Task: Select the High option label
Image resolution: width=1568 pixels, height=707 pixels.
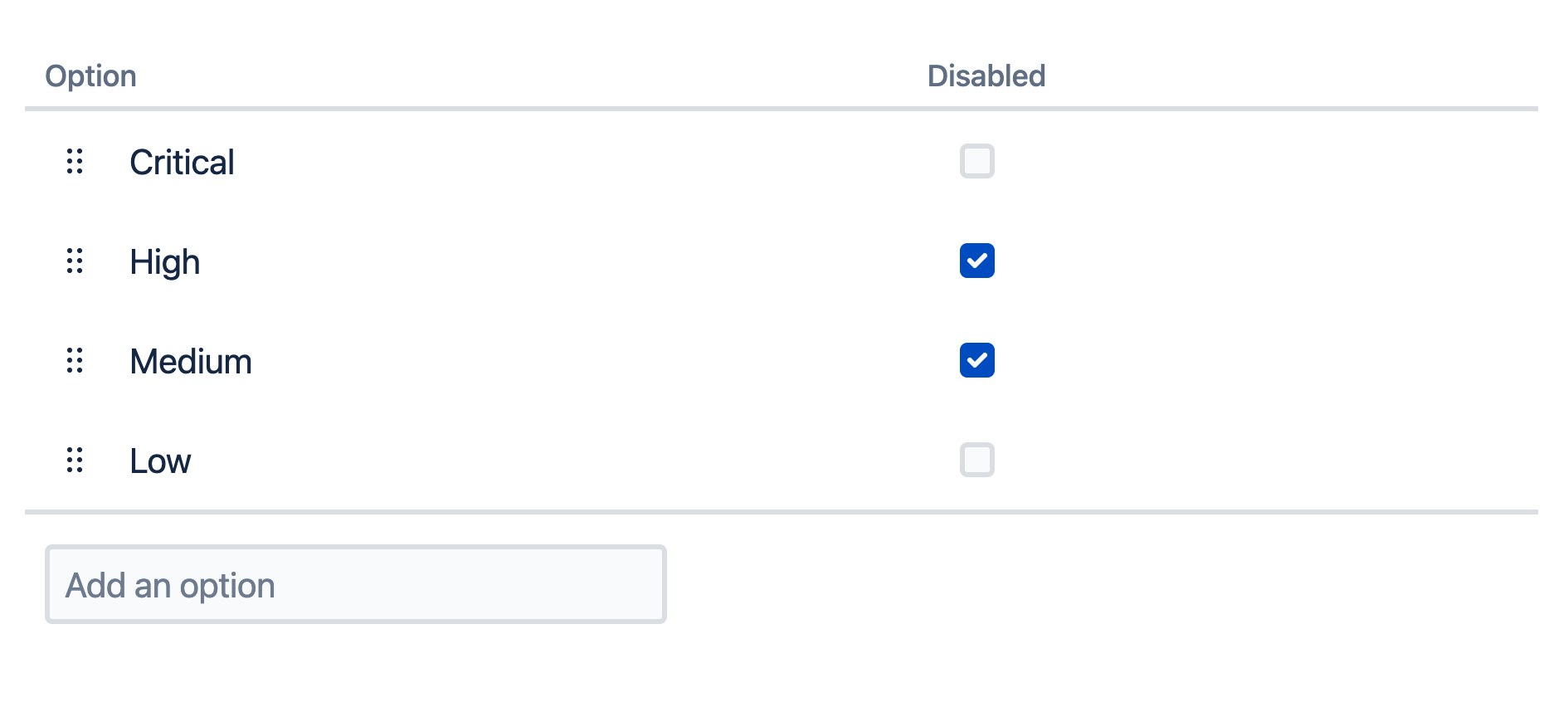Action: coord(164,262)
